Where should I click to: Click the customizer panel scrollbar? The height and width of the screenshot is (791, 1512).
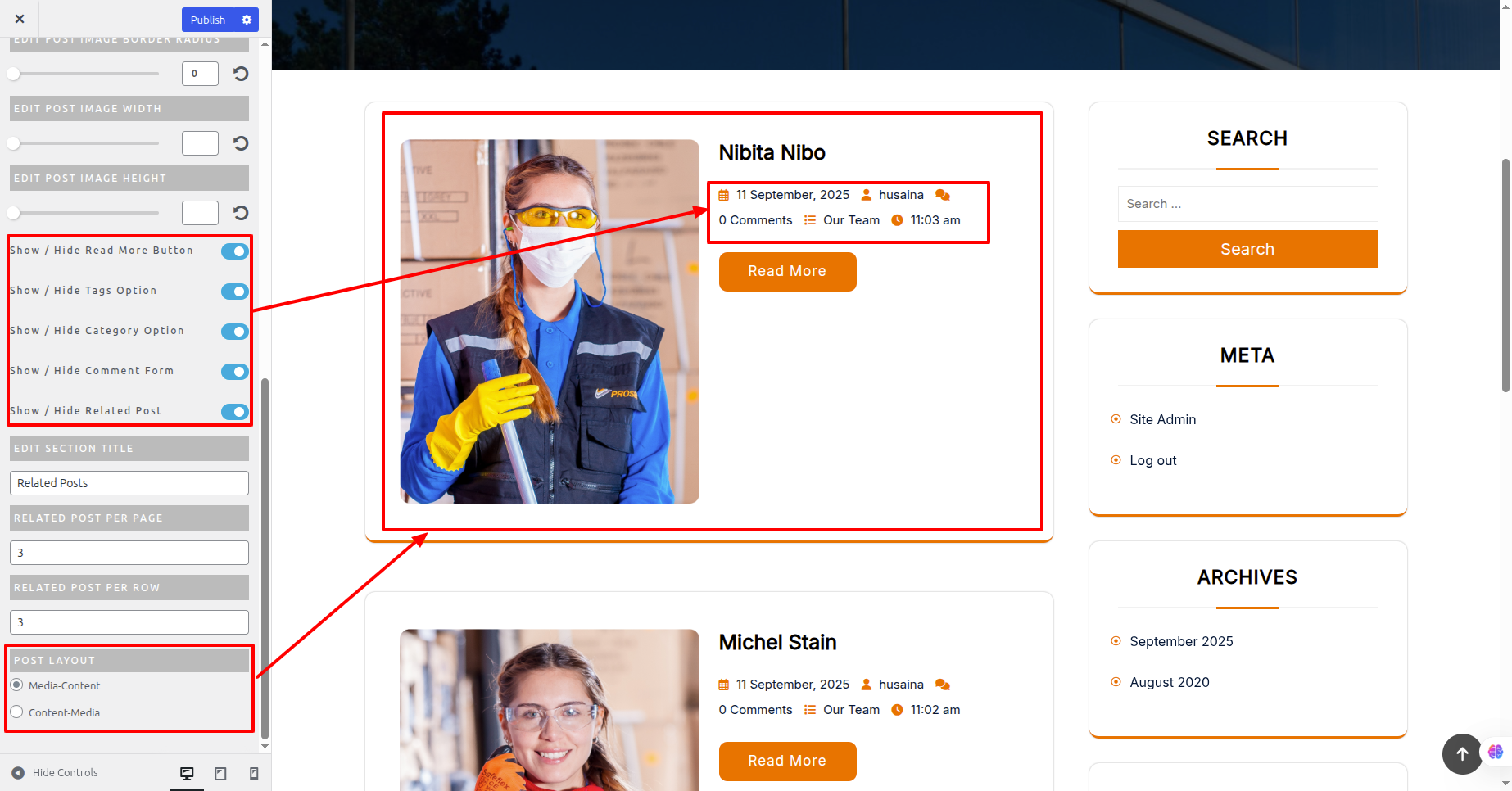pos(265,558)
